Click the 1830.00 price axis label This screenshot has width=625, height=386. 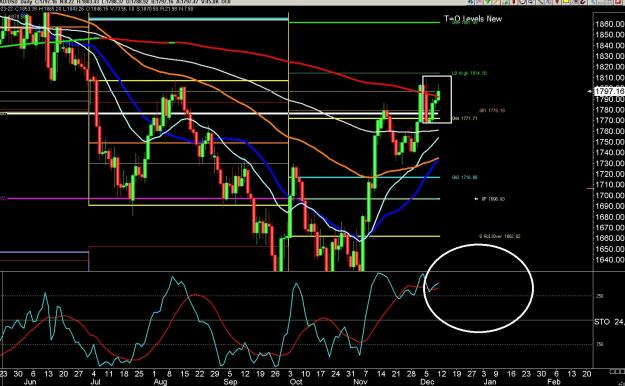tap(609, 57)
